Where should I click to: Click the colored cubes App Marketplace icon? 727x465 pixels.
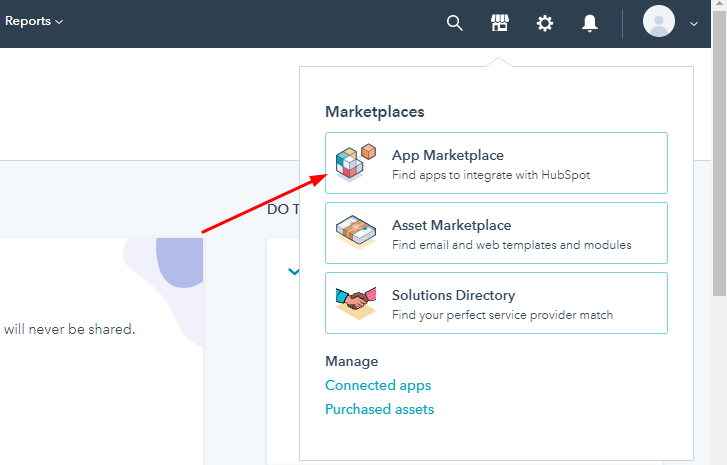356,163
